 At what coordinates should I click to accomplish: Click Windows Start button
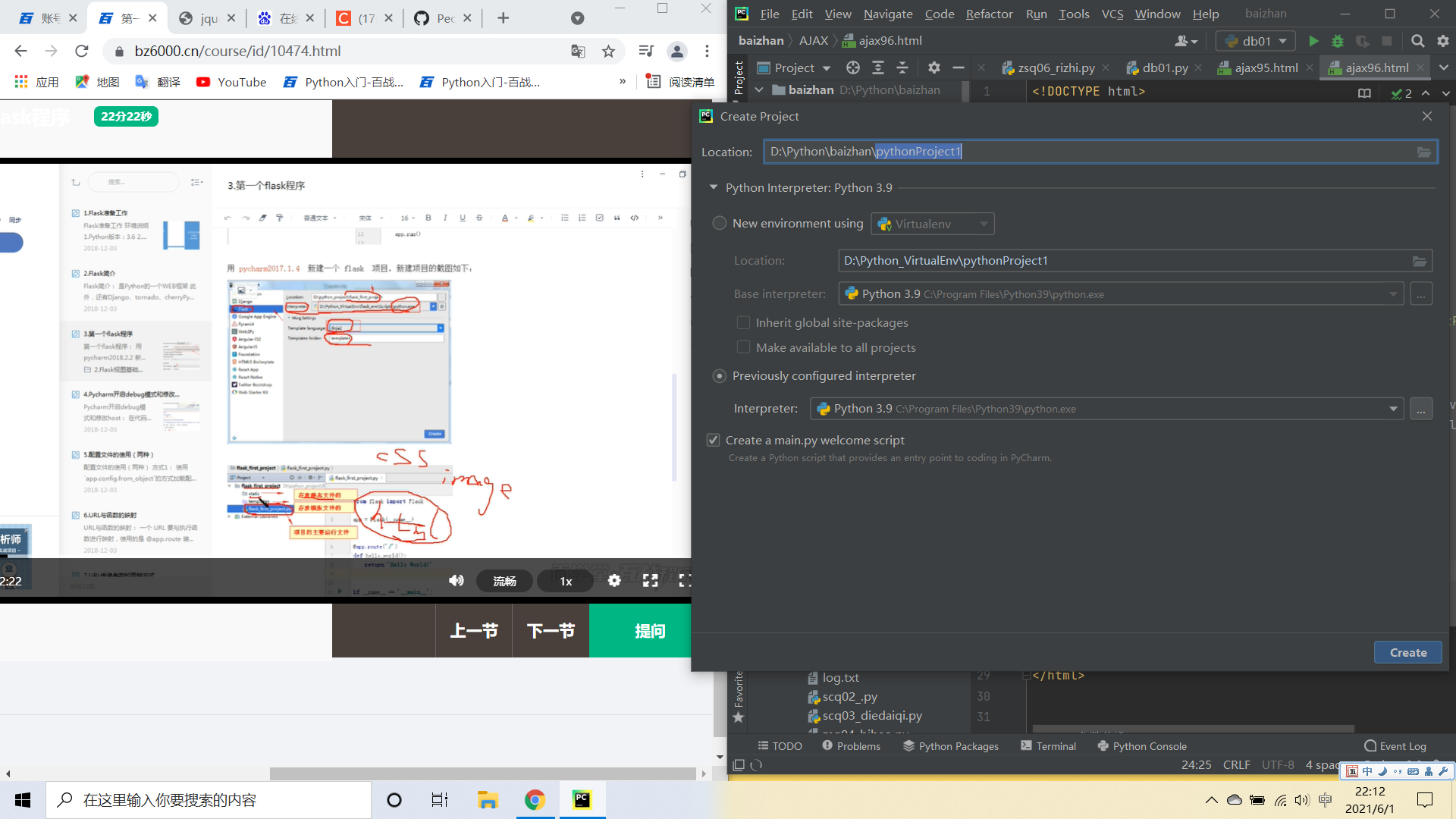(23, 800)
